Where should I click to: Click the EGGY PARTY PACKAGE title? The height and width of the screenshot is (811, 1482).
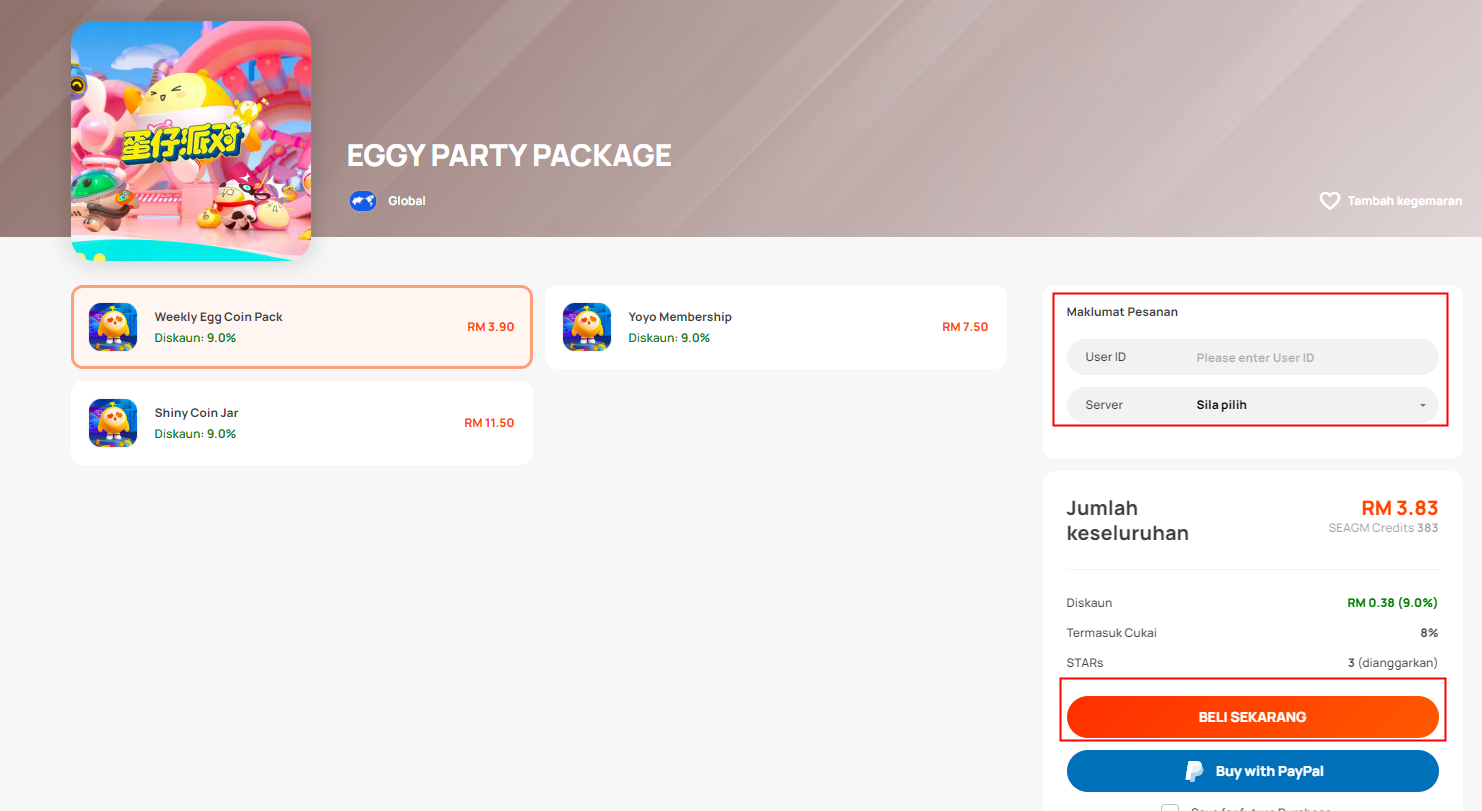tap(509, 155)
